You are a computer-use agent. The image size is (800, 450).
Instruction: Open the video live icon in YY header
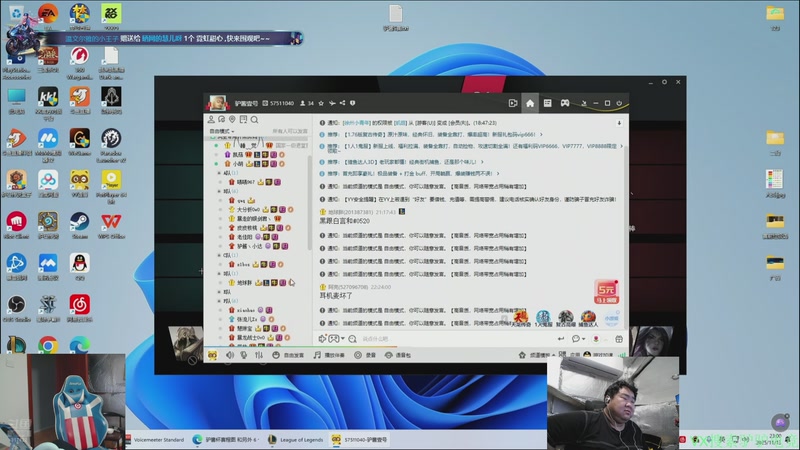point(513,103)
